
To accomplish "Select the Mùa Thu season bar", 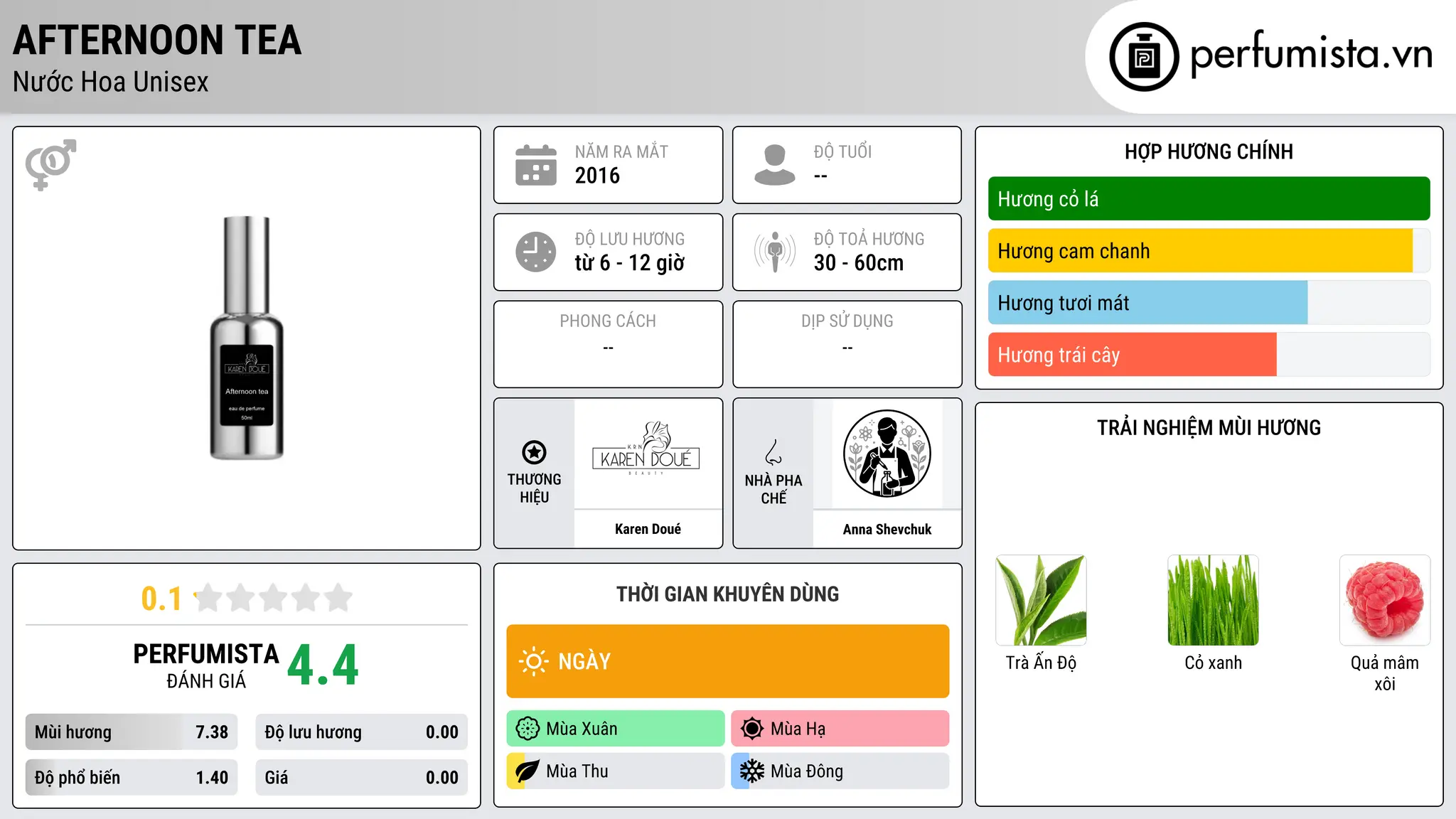I will click(616, 771).
